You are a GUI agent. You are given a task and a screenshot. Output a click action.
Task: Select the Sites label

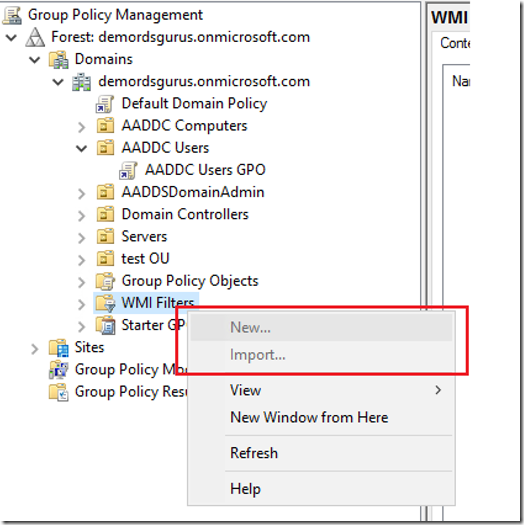pyautogui.click(x=89, y=347)
